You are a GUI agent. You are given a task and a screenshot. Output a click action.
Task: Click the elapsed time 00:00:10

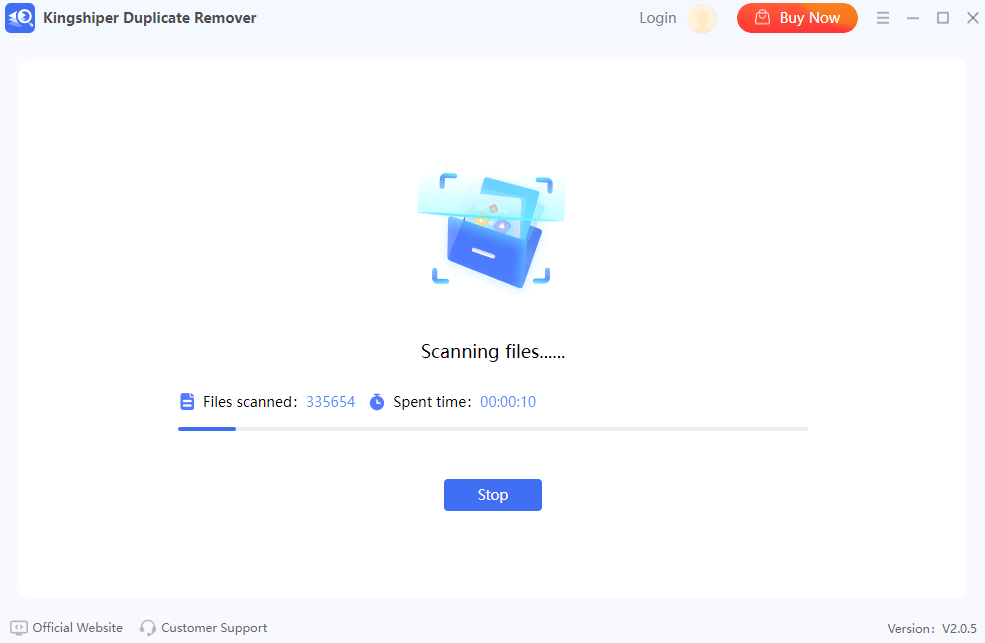click(508, 402)
